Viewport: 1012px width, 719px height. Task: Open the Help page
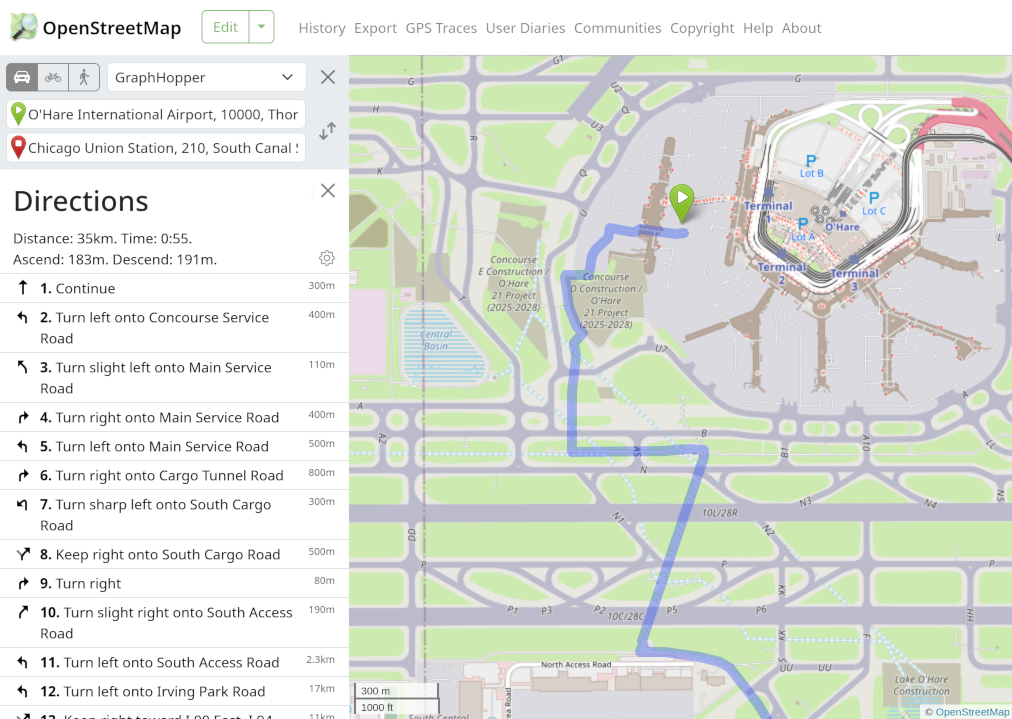point(758,28)
